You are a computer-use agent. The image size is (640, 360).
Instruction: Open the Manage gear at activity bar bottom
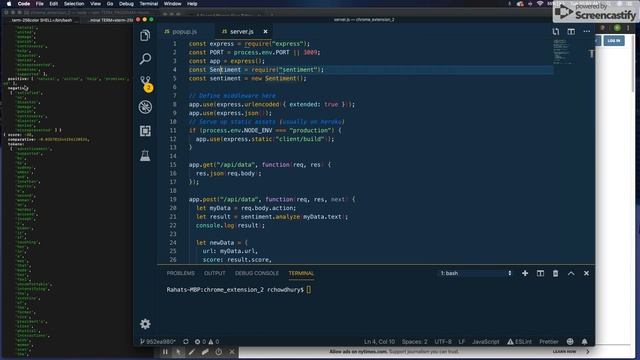click(x=145, y=324)
